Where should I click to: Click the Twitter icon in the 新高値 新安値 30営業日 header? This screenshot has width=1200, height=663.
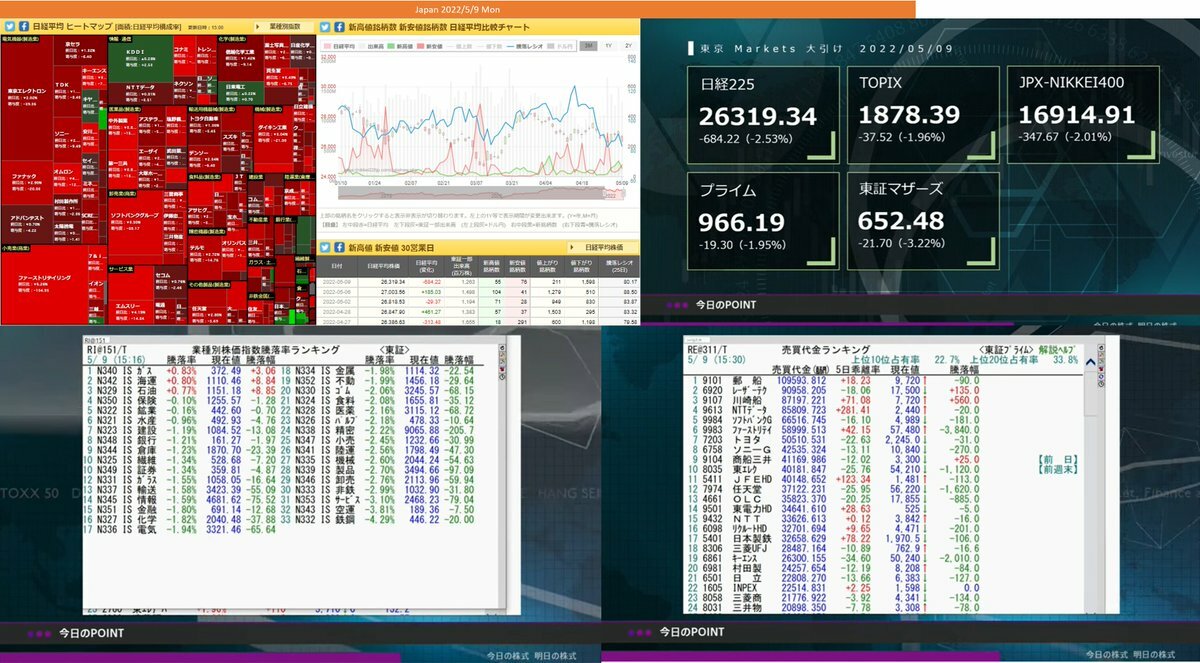[327, 247]
